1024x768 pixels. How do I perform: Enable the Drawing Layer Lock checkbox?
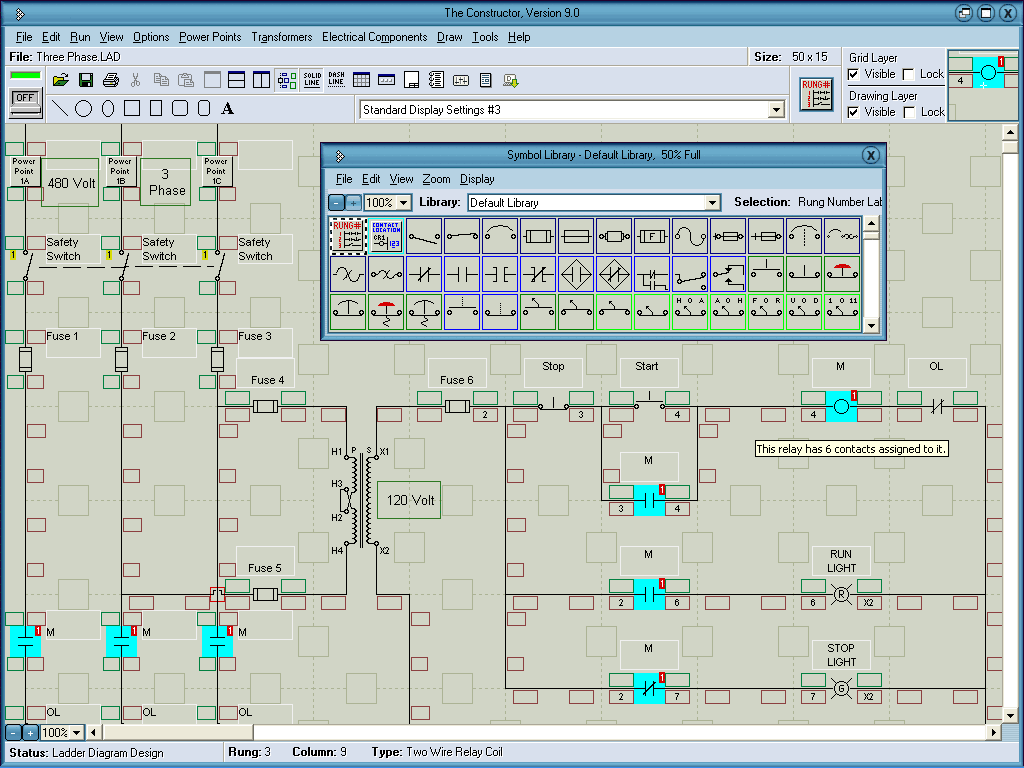point(909,112)
